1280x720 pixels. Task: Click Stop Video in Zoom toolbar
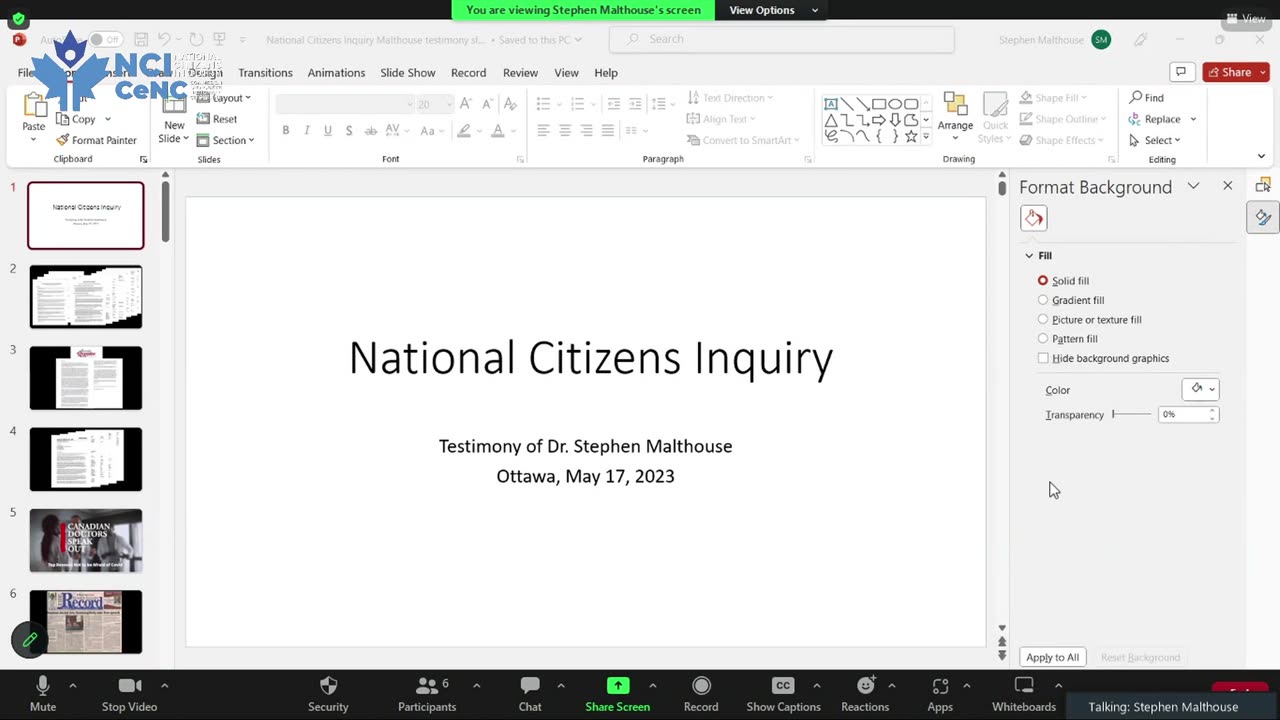coord(129,693)
